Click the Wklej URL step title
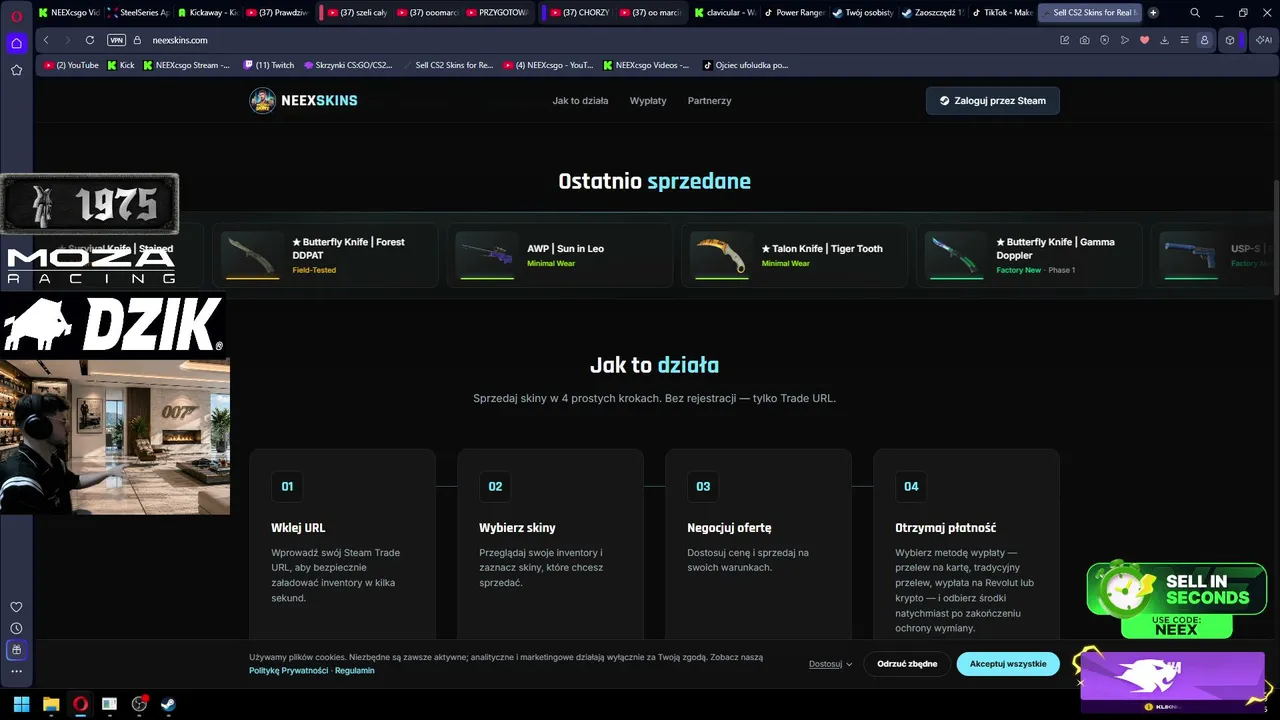The width and height of the screenshot is (1280, 720). (298, 528)
